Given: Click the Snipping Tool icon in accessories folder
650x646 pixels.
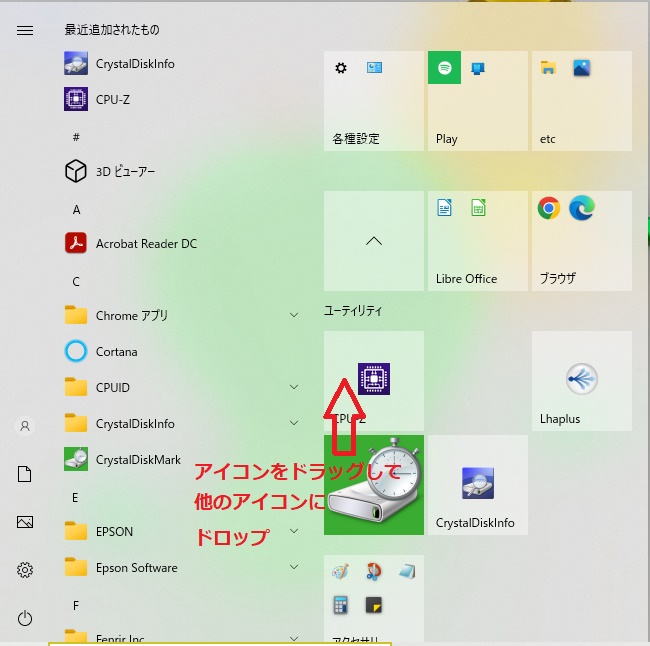Looking at the screenshot, I should click(374, 572).
